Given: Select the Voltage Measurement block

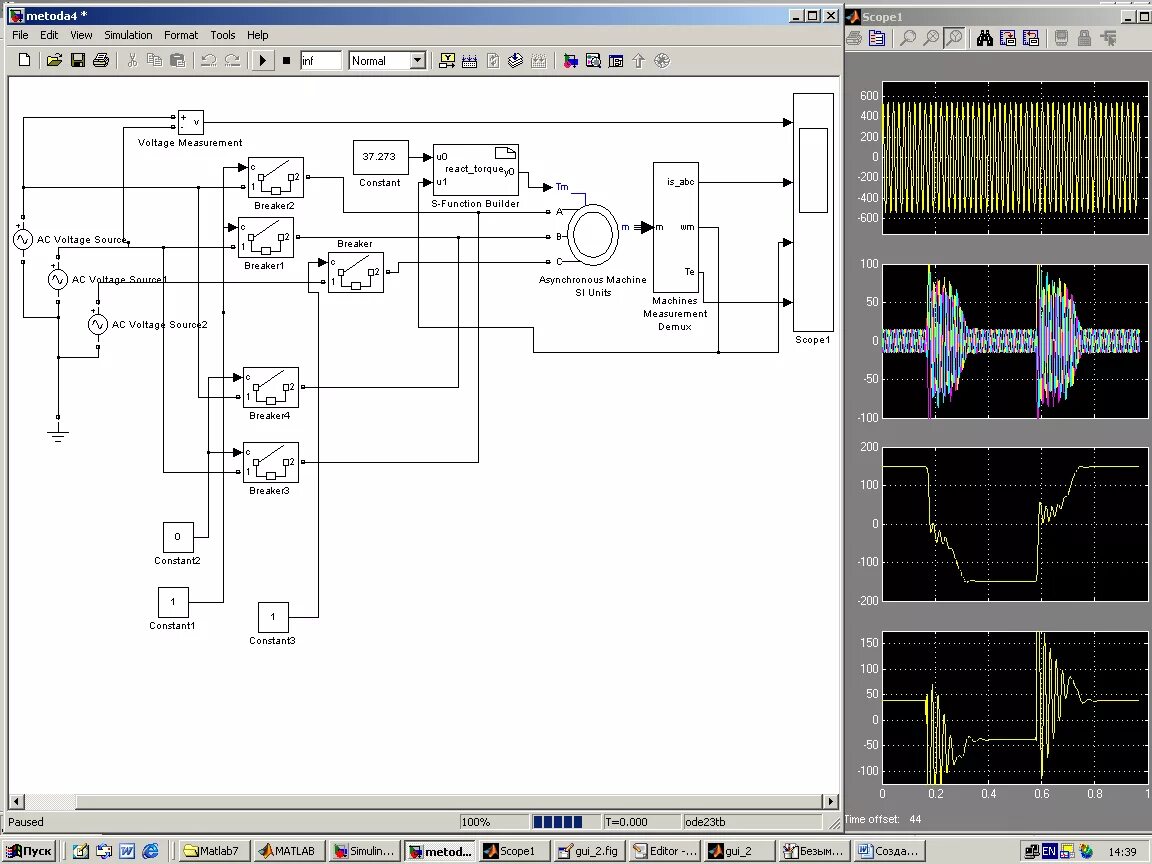Looking at the screenshot, I should 191,122.
